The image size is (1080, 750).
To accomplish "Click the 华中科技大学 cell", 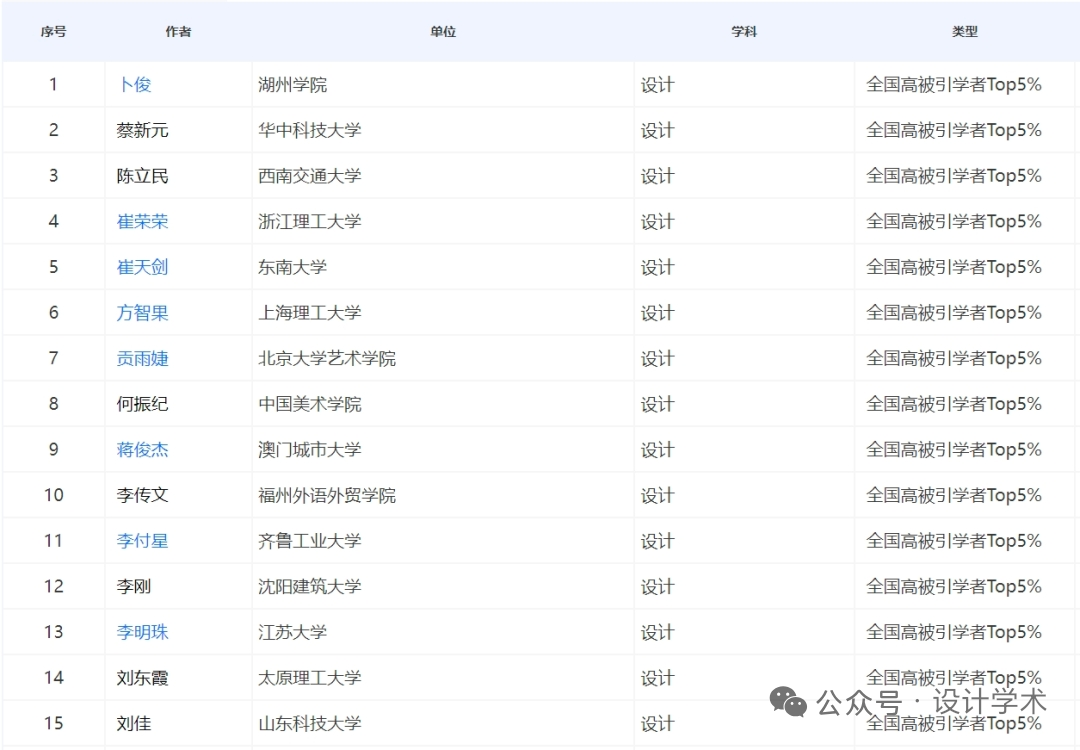I will coord(310,130).
